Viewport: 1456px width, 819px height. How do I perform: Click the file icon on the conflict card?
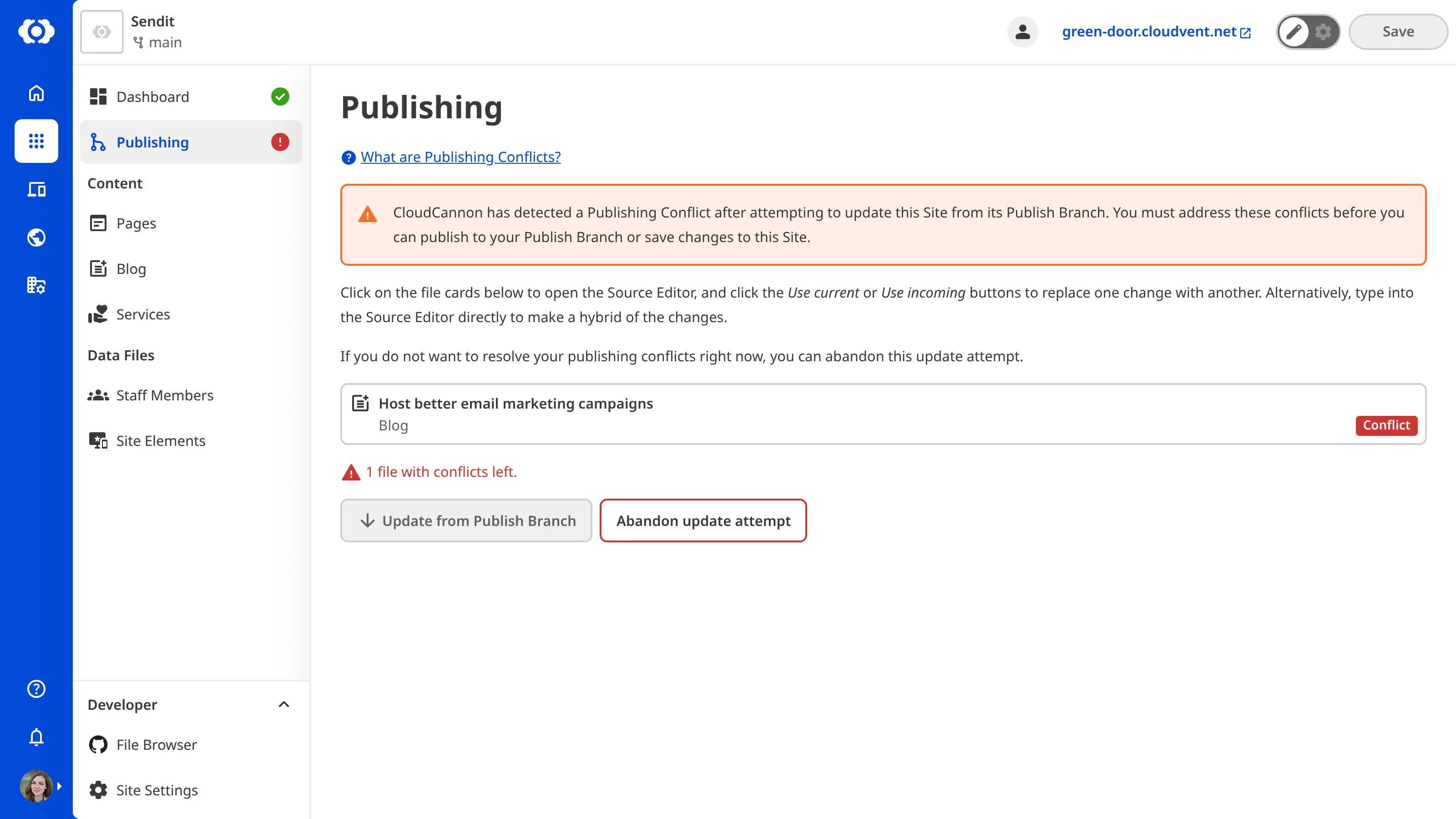(x=361, y=403)
